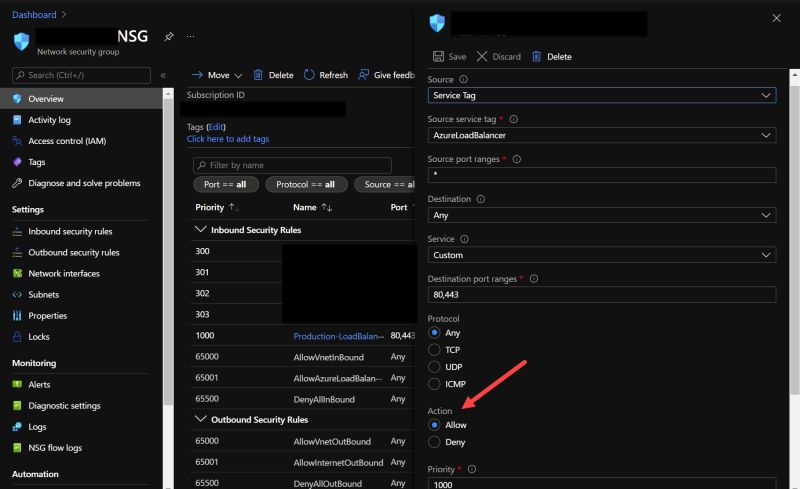Viewport: 800px width, 489px height.
Task: Click the Save disk icon in rule panel
Action: 438,56
